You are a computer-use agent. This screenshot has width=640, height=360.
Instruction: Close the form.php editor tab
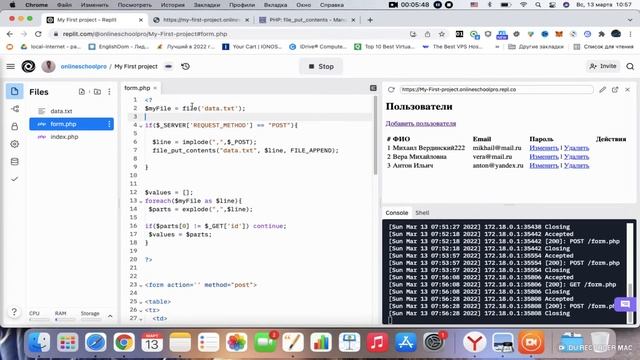click(155, 88)
